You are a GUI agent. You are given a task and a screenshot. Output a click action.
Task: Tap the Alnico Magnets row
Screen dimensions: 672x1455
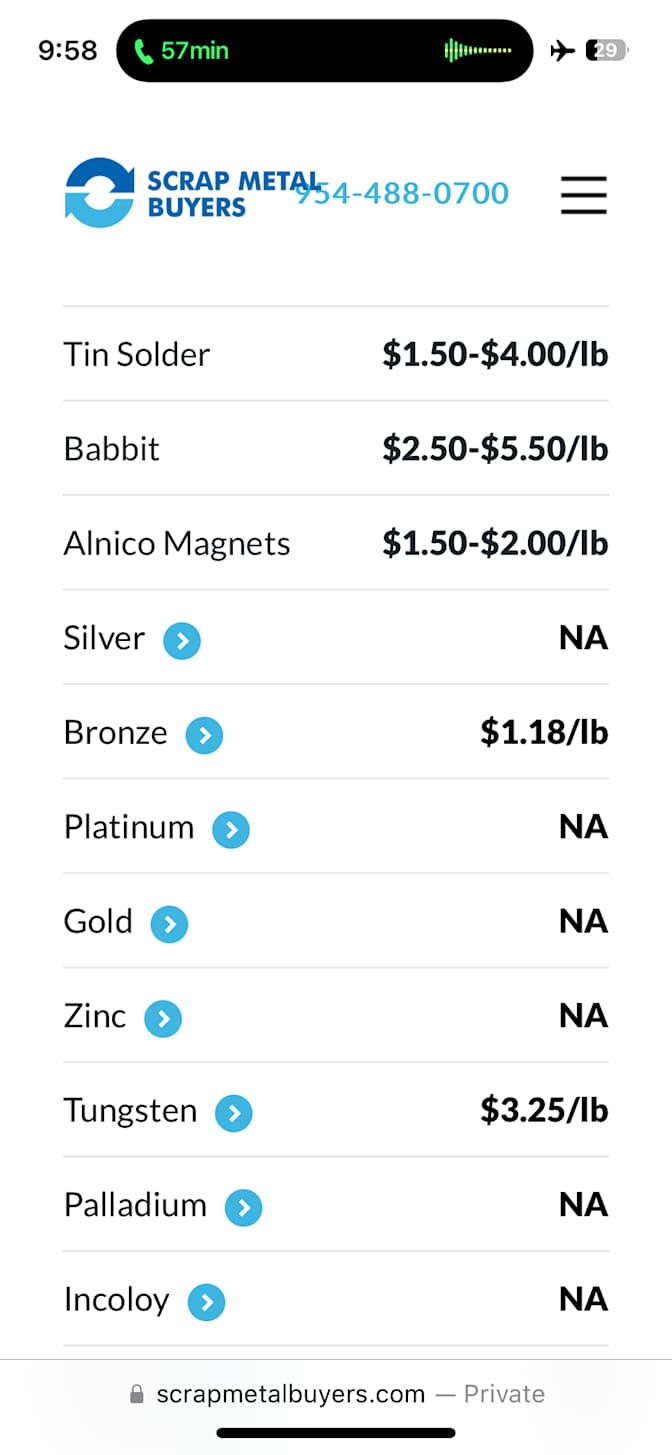click(x=336, y=544)
